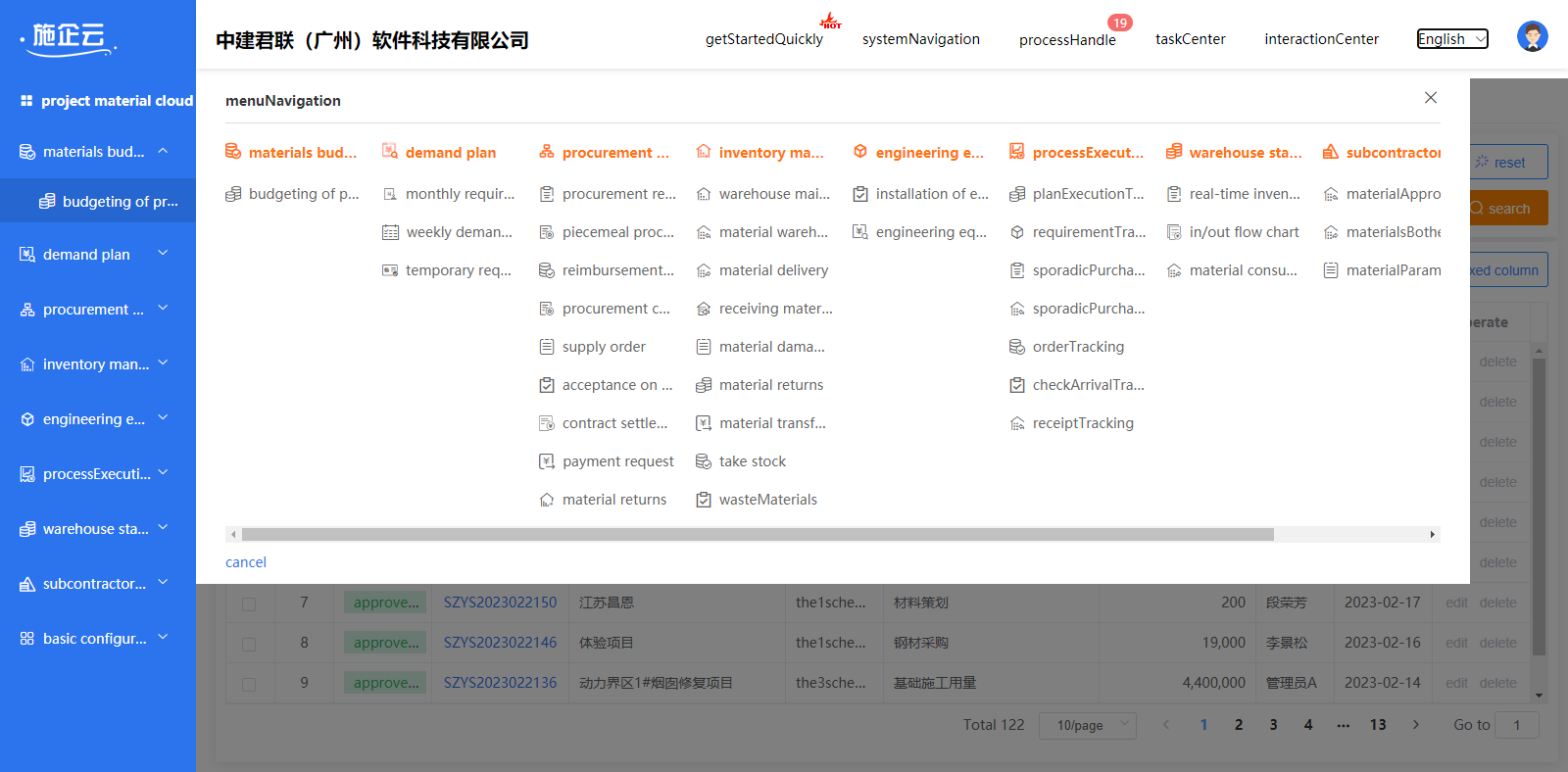Viewport: 1568px width, 772px height.
Task: Open taskCenter in top navigation
Action: point(1191,39)
